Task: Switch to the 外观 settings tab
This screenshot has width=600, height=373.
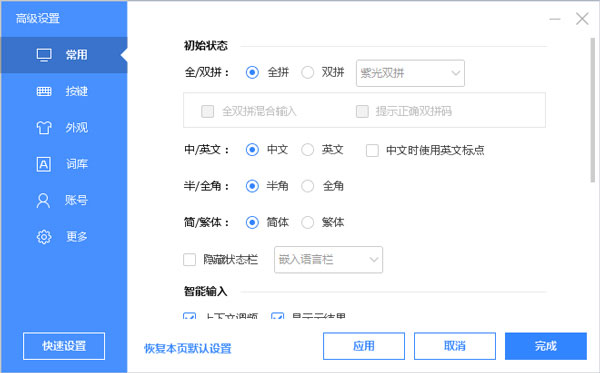Action: pyautogui.click(x=64, y=127)
